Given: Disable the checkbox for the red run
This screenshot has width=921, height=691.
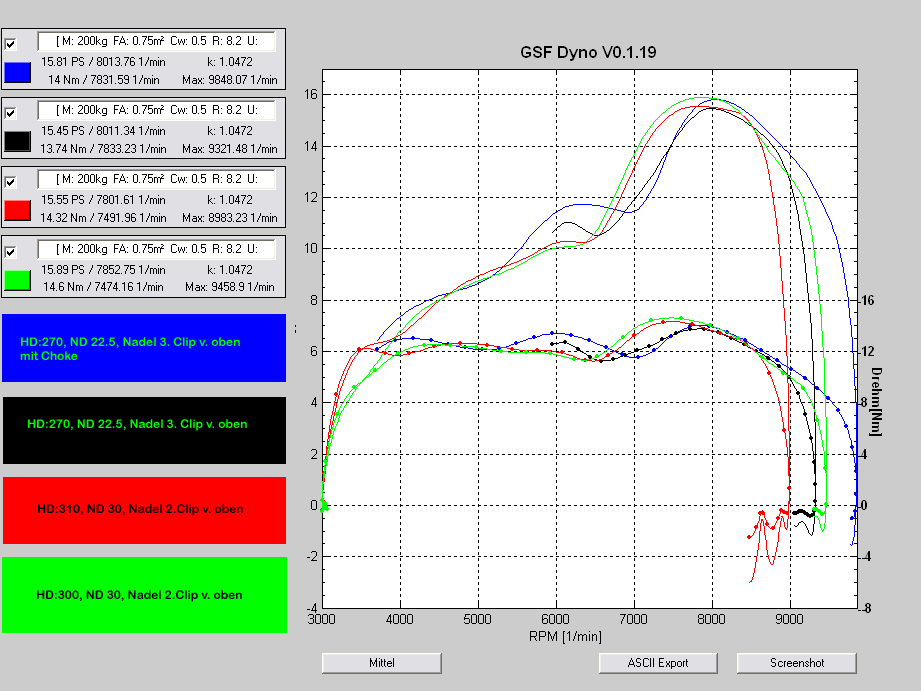Looking at the screenshot, I should click(11, 182).
